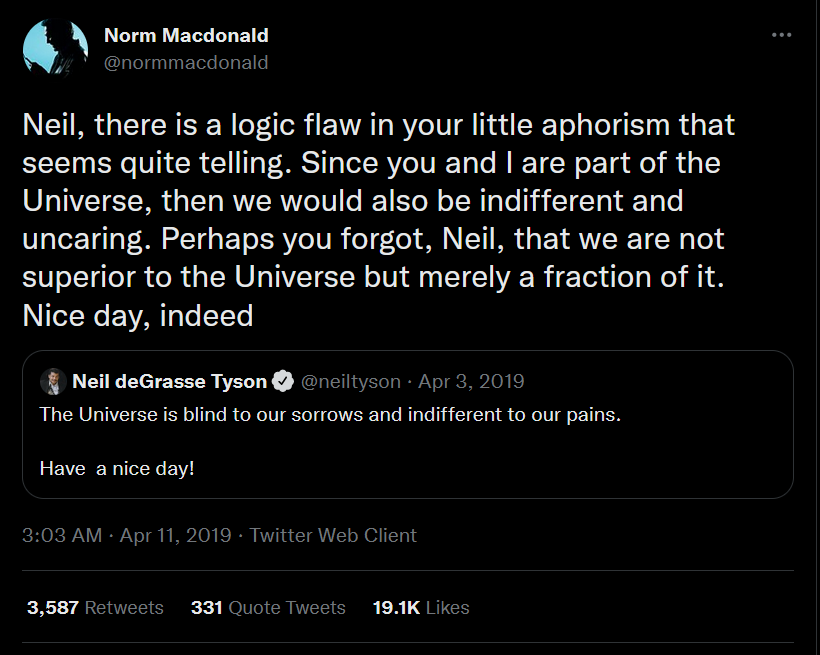The image size is (820, 655).
Task: Click the 3,587 retweet count number
Action: coord(53,607)
